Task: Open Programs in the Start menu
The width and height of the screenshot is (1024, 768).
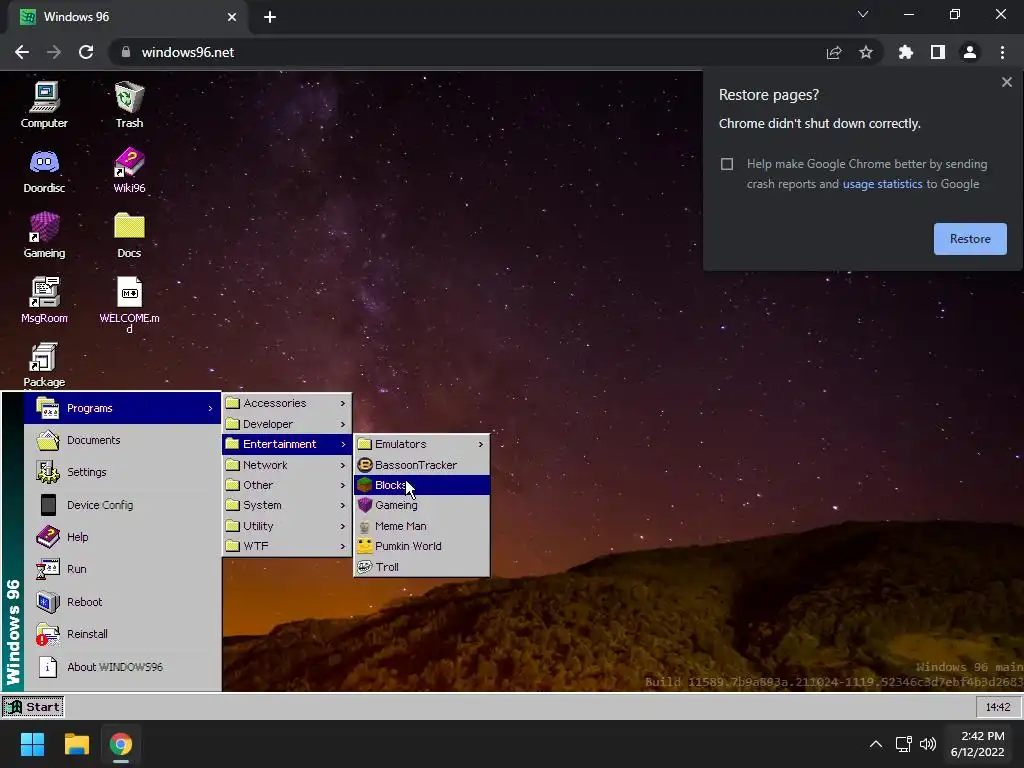Action: tap(123, 408)
